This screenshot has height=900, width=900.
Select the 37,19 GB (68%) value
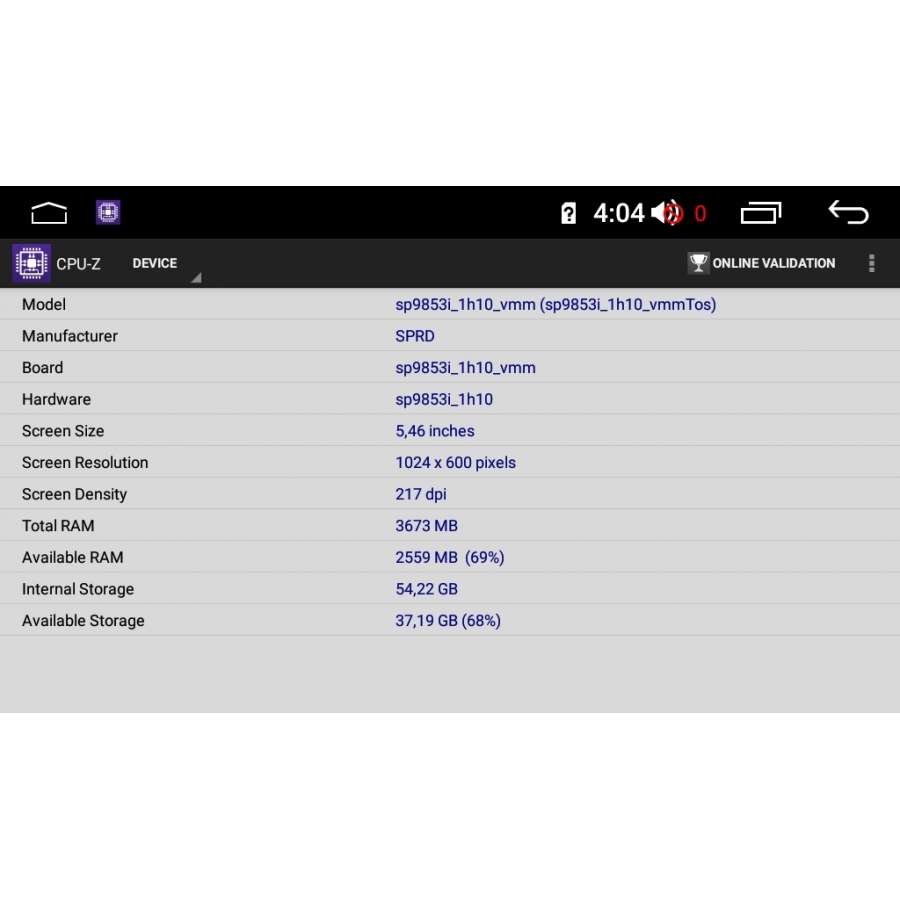point(448,620)
